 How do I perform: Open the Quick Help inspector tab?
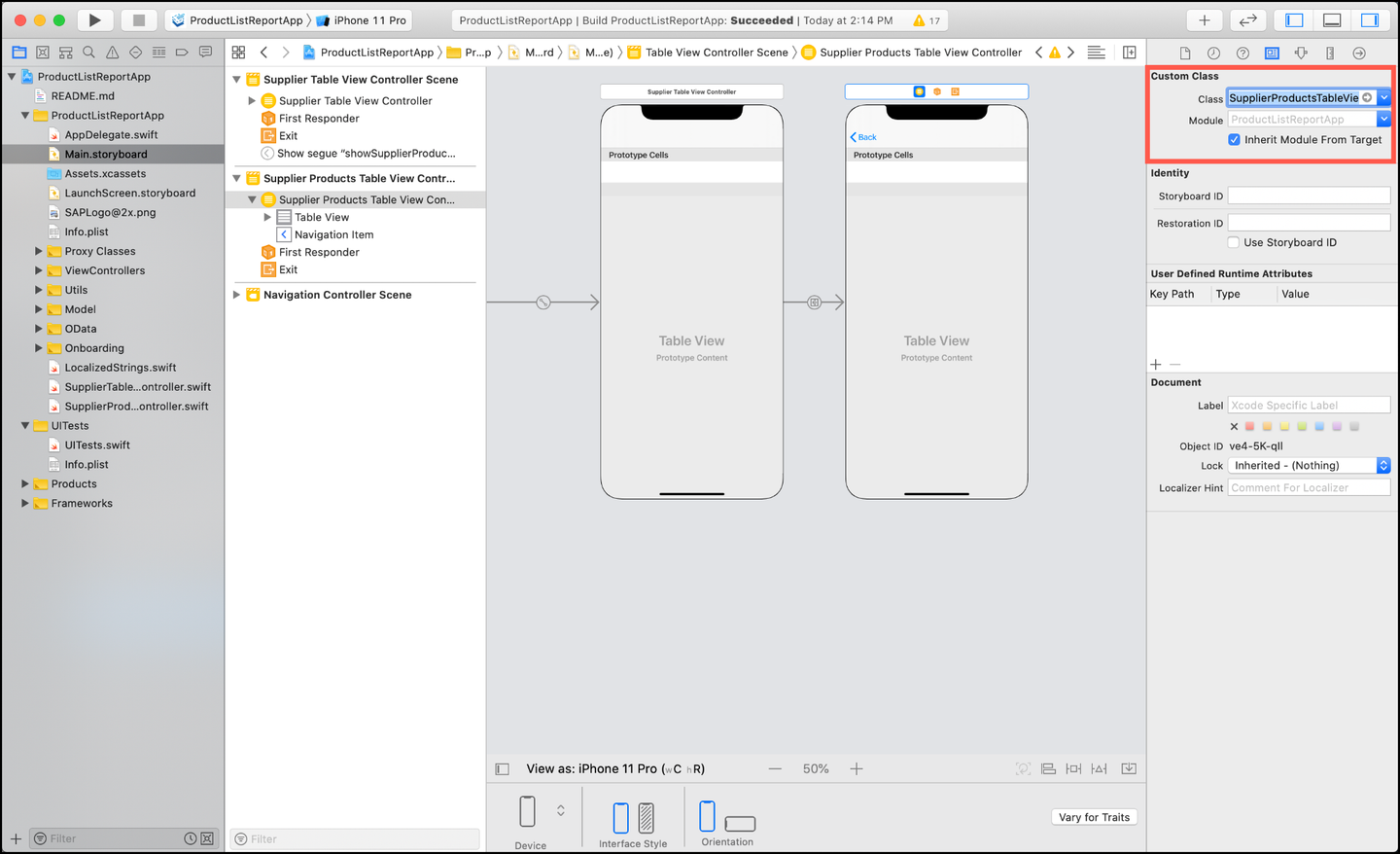click(x=1242, y=53)
